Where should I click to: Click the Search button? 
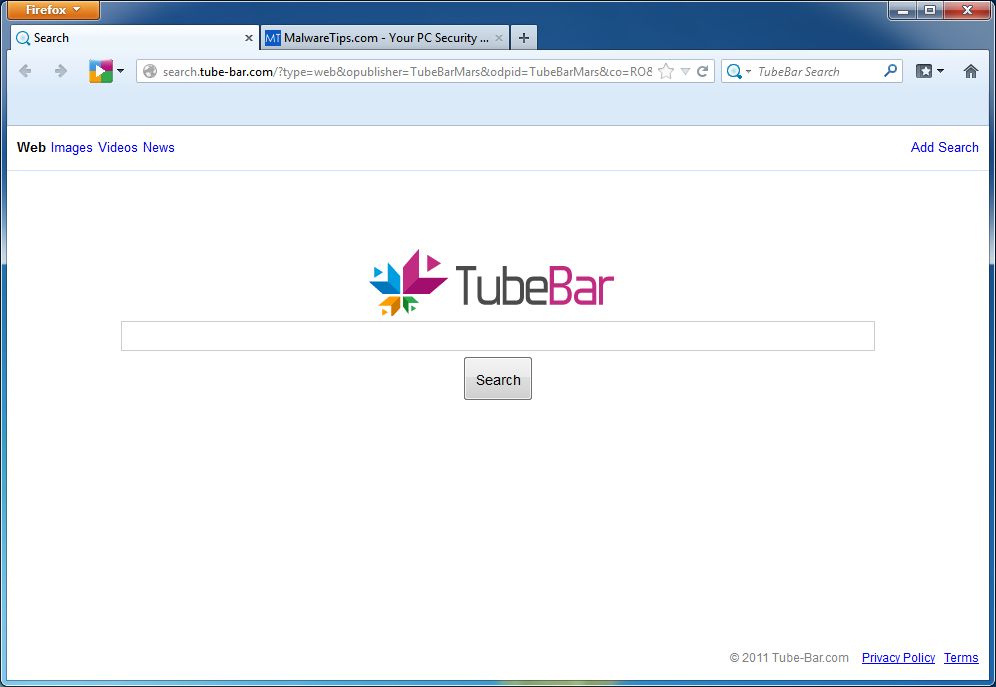point(498,379)
